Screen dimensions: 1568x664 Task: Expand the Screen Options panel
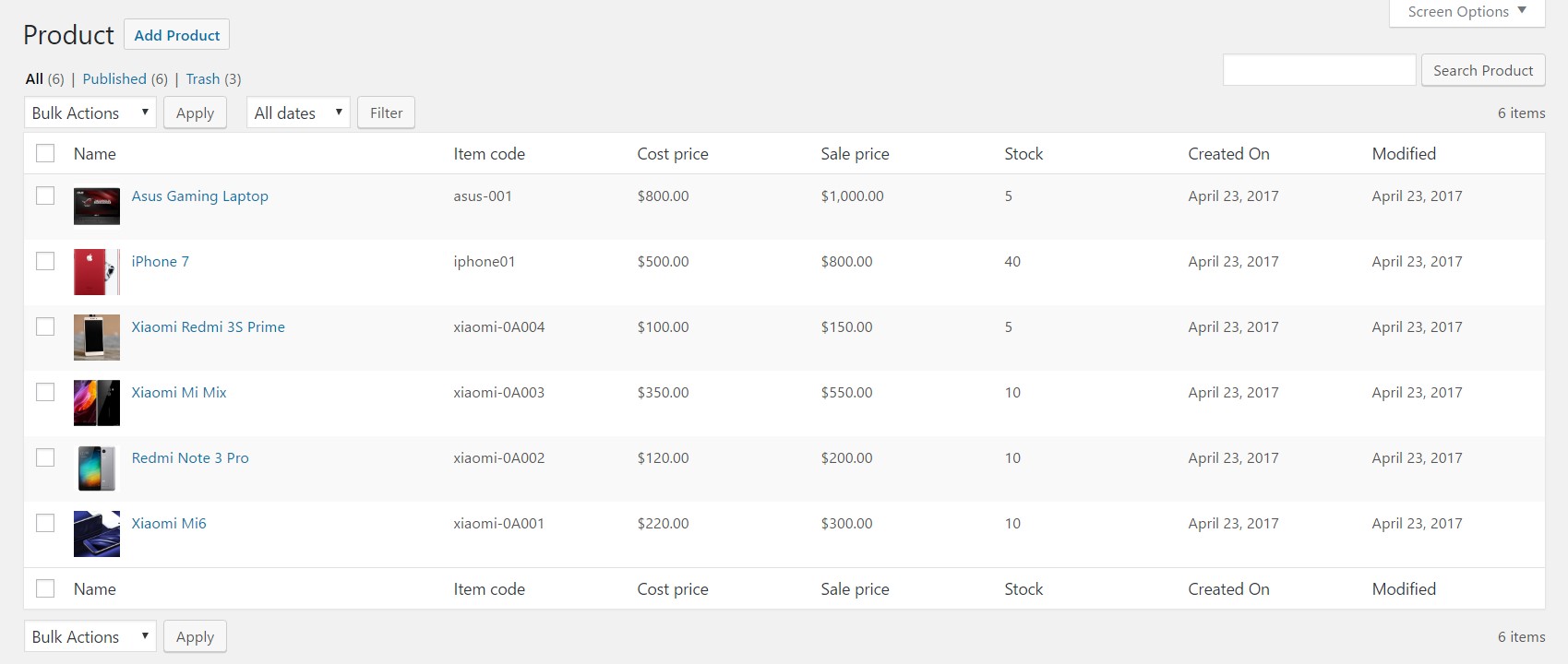(x=1466, y=12)
